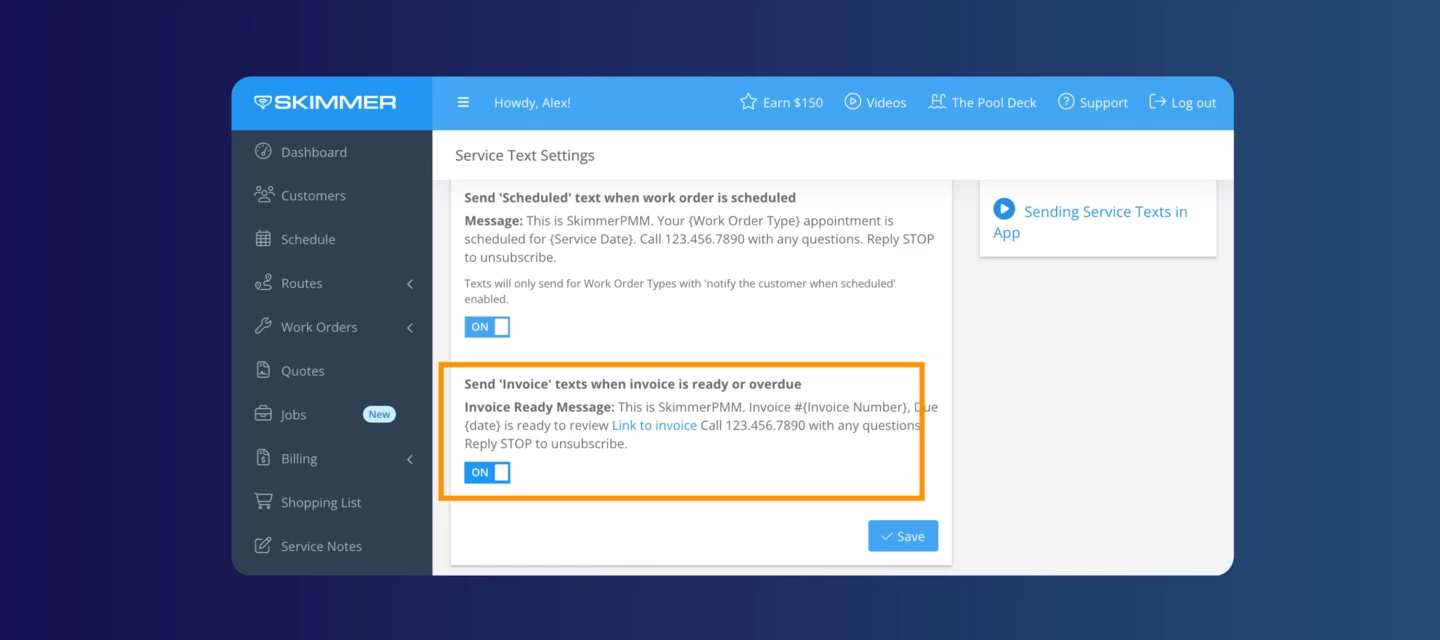This screenshot has width=1440, height=640.
Task: Click 'Send 'Scheduled' text when work order is scheduled' heading
Action: (630, 197)
